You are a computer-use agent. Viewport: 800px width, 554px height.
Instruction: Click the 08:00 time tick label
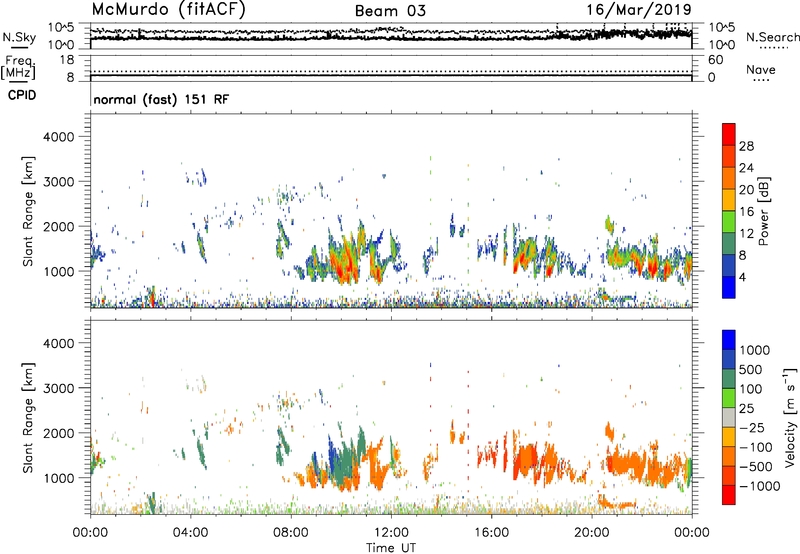[291, 533]
